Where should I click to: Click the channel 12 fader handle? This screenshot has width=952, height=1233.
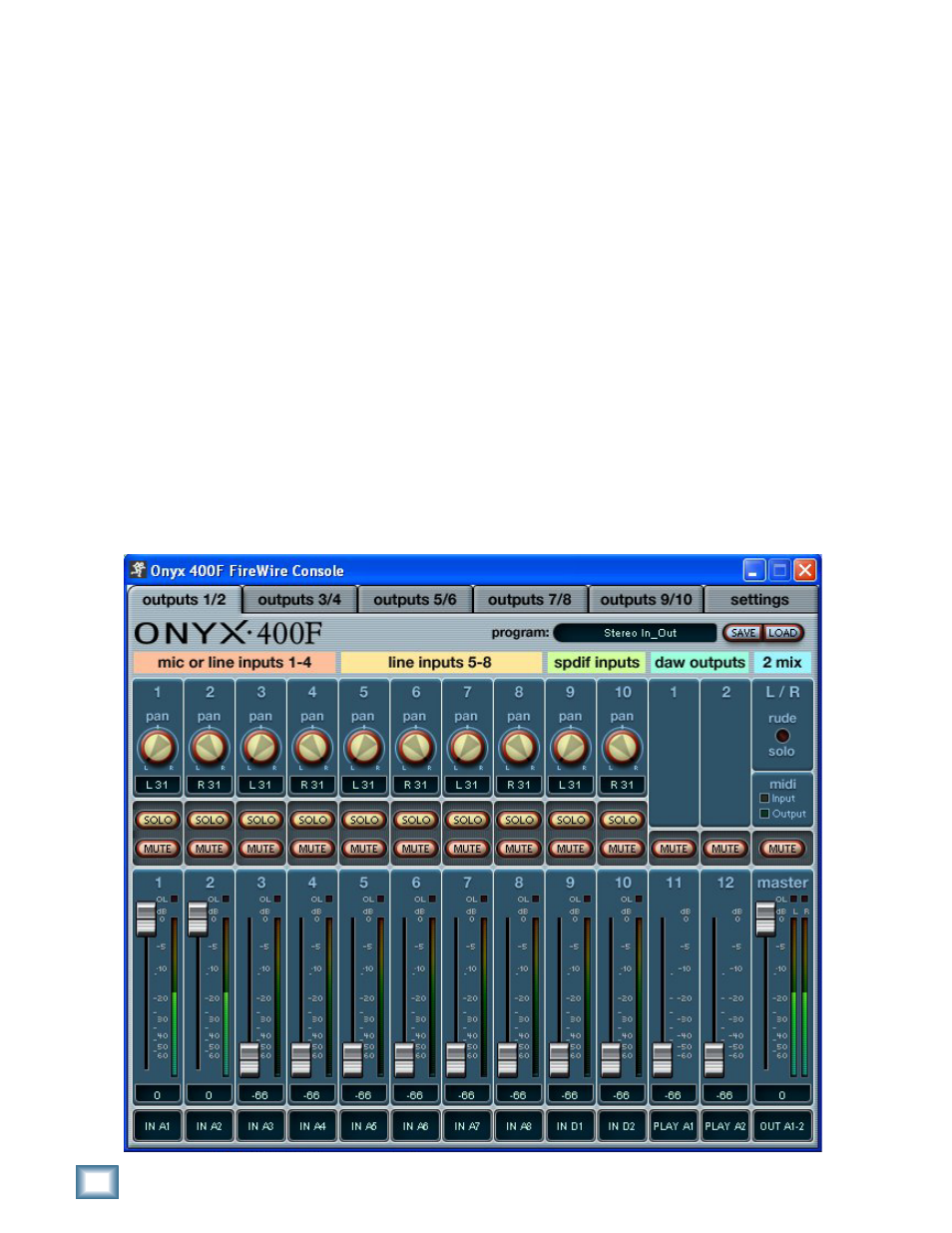click(714, 1059)
